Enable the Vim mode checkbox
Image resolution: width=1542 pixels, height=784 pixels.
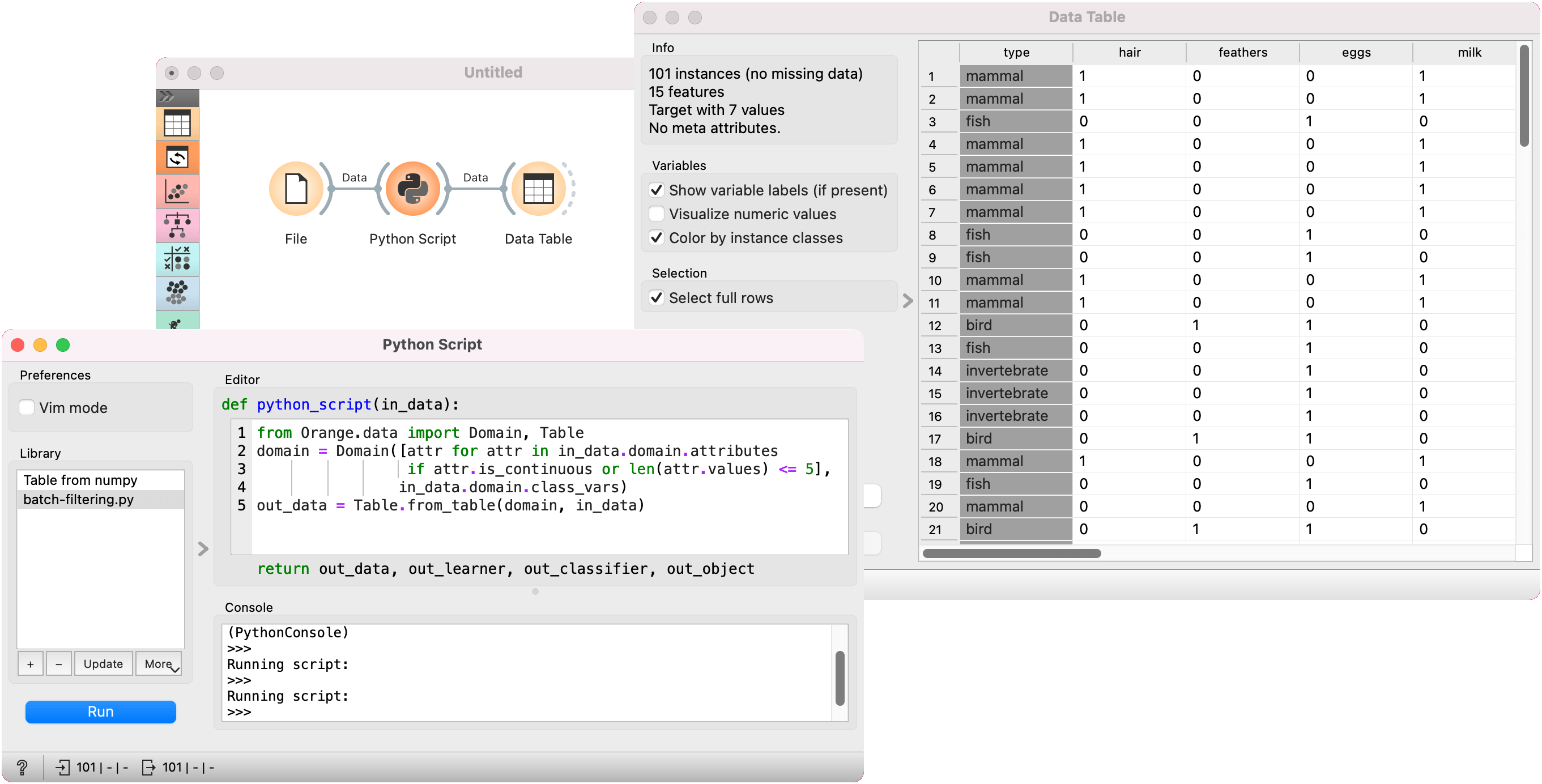pyautogui.click(x=27, y=407)
